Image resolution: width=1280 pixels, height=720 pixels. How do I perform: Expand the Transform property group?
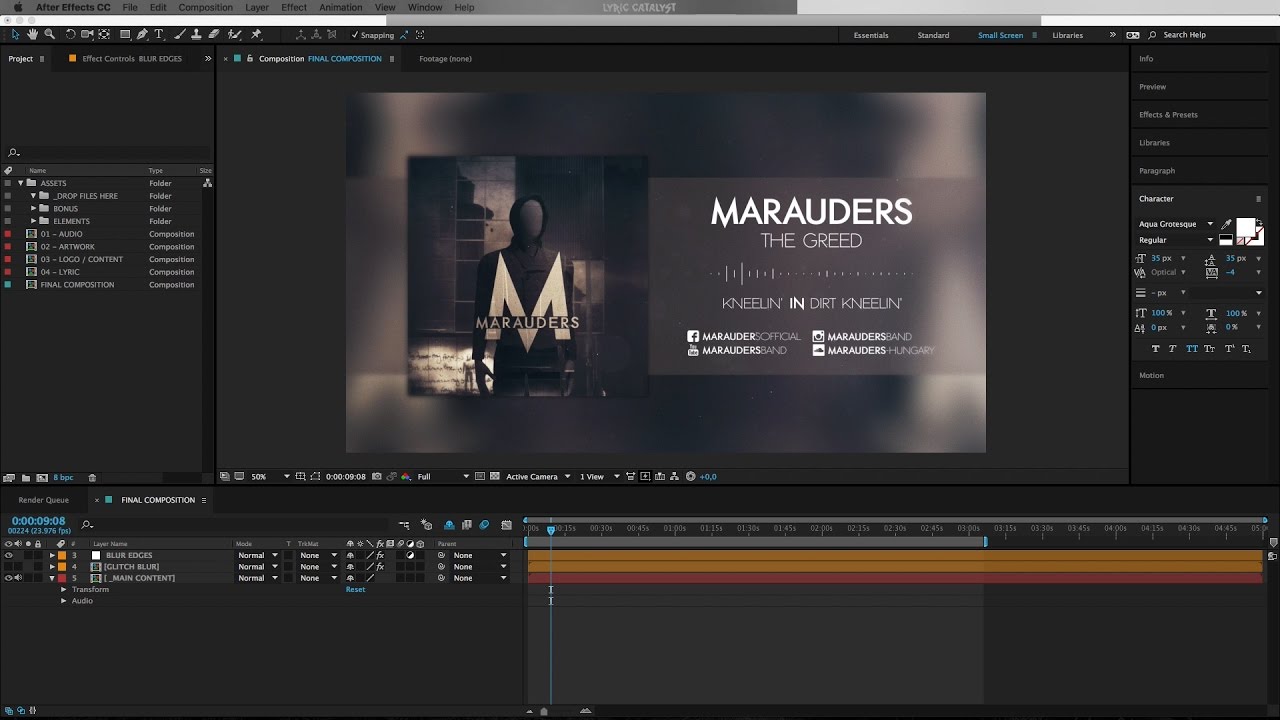pyautogui.click(x=64, y=589)
